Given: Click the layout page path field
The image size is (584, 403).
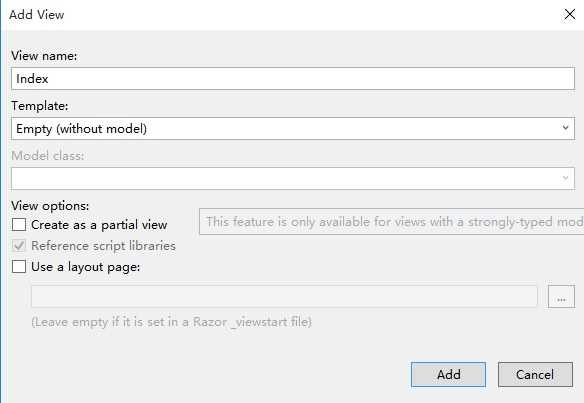Looking at the screenshot, I should 284,296.
